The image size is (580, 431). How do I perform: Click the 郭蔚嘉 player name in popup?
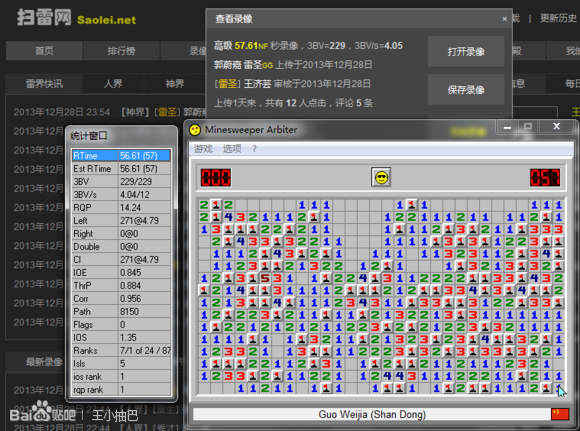[x=227, y=65]
